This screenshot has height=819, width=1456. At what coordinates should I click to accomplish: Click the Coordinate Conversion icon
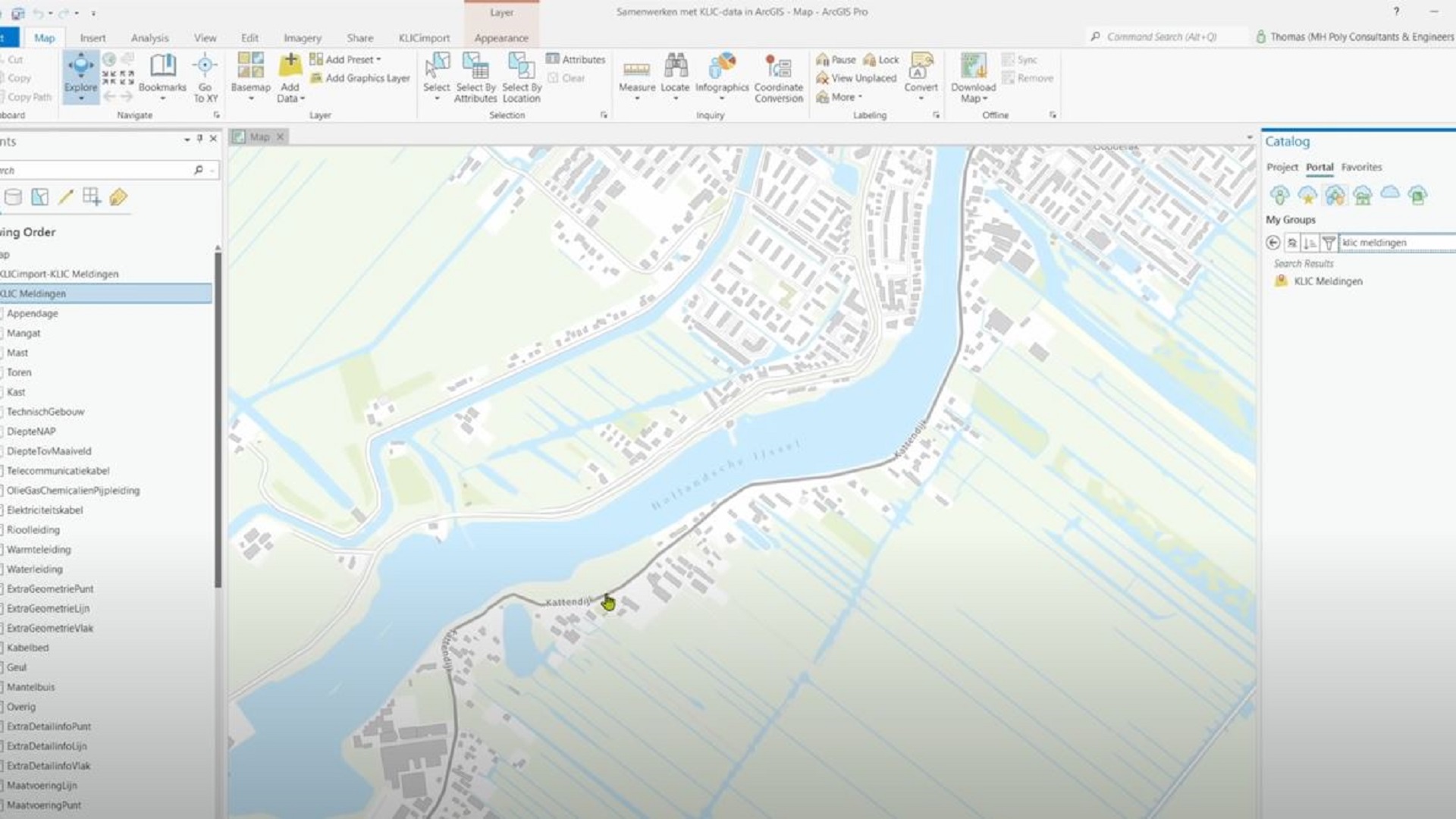click(778, 68)
